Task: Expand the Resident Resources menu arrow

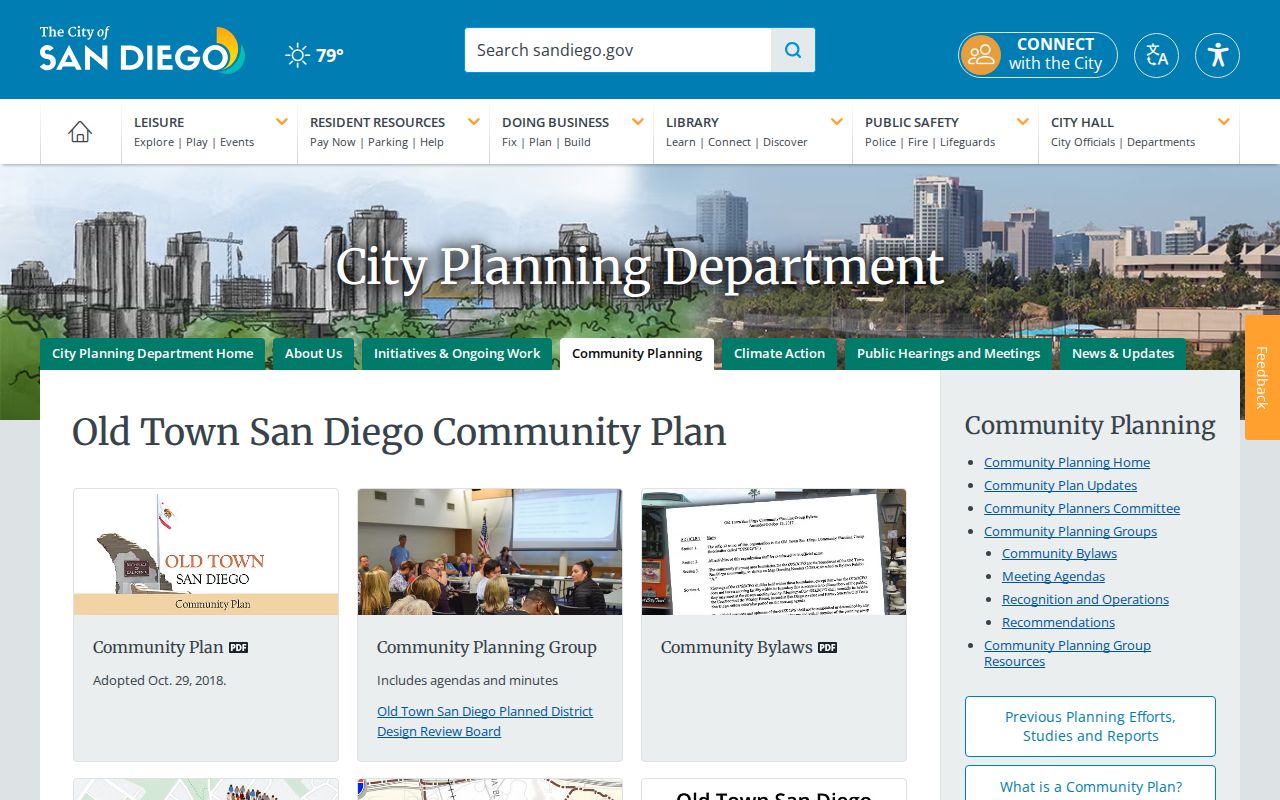Action: tap(473, 122)
